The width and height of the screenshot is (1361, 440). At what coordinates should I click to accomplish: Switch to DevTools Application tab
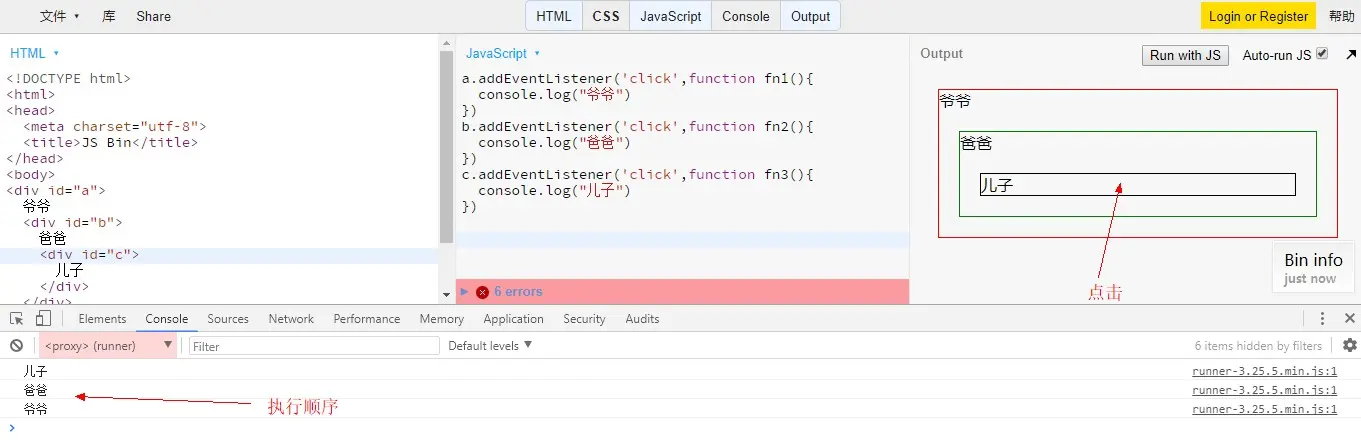point(513,319)
